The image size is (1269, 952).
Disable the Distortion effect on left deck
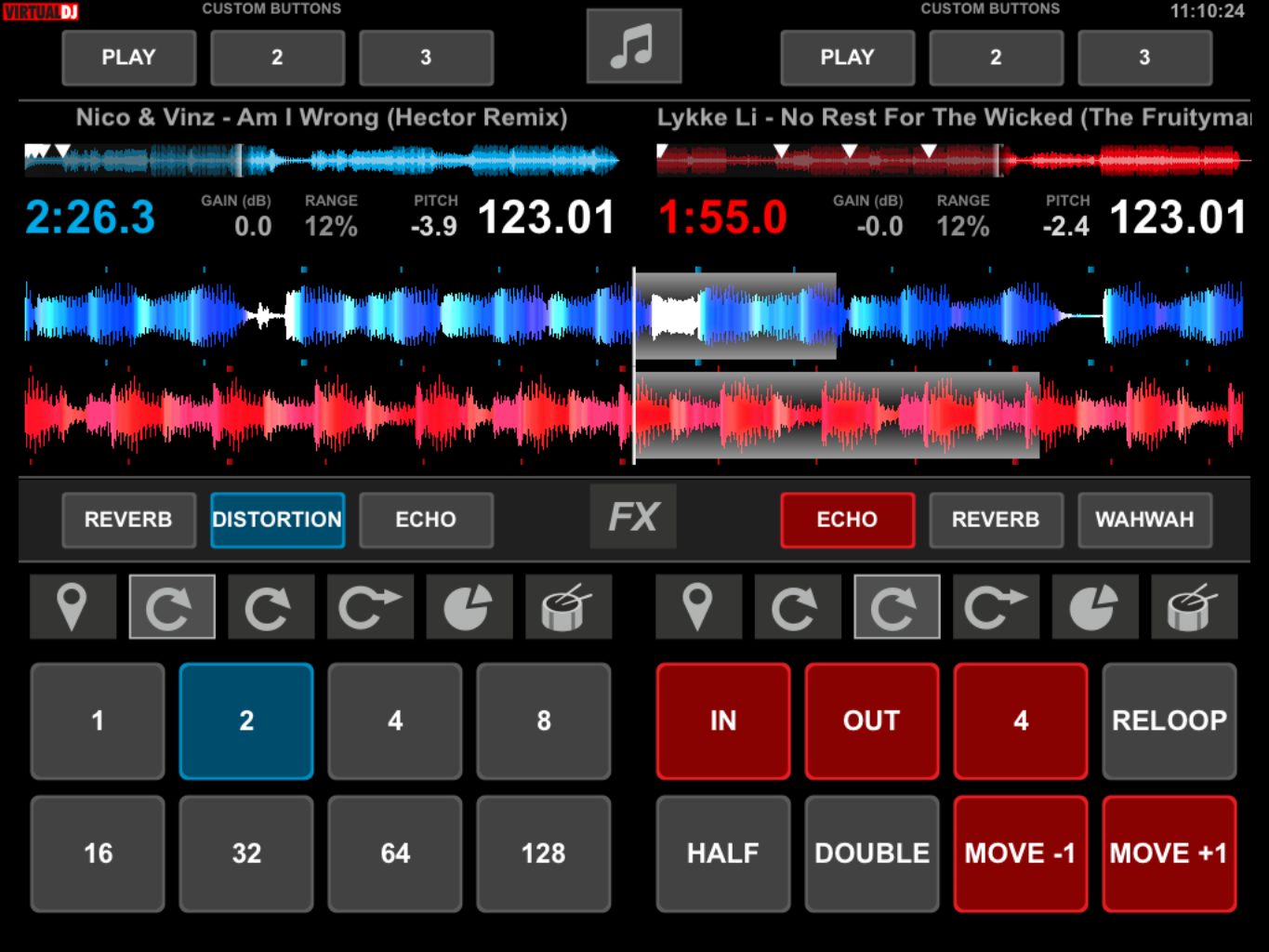(277, 520)
